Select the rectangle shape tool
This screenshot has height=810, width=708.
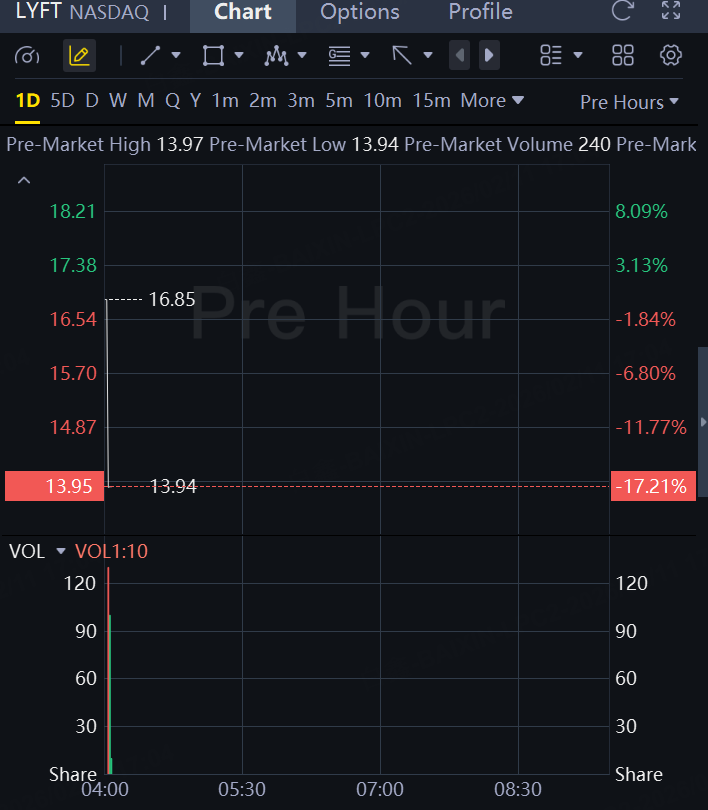pyautogui.click(x=213, y=56)
